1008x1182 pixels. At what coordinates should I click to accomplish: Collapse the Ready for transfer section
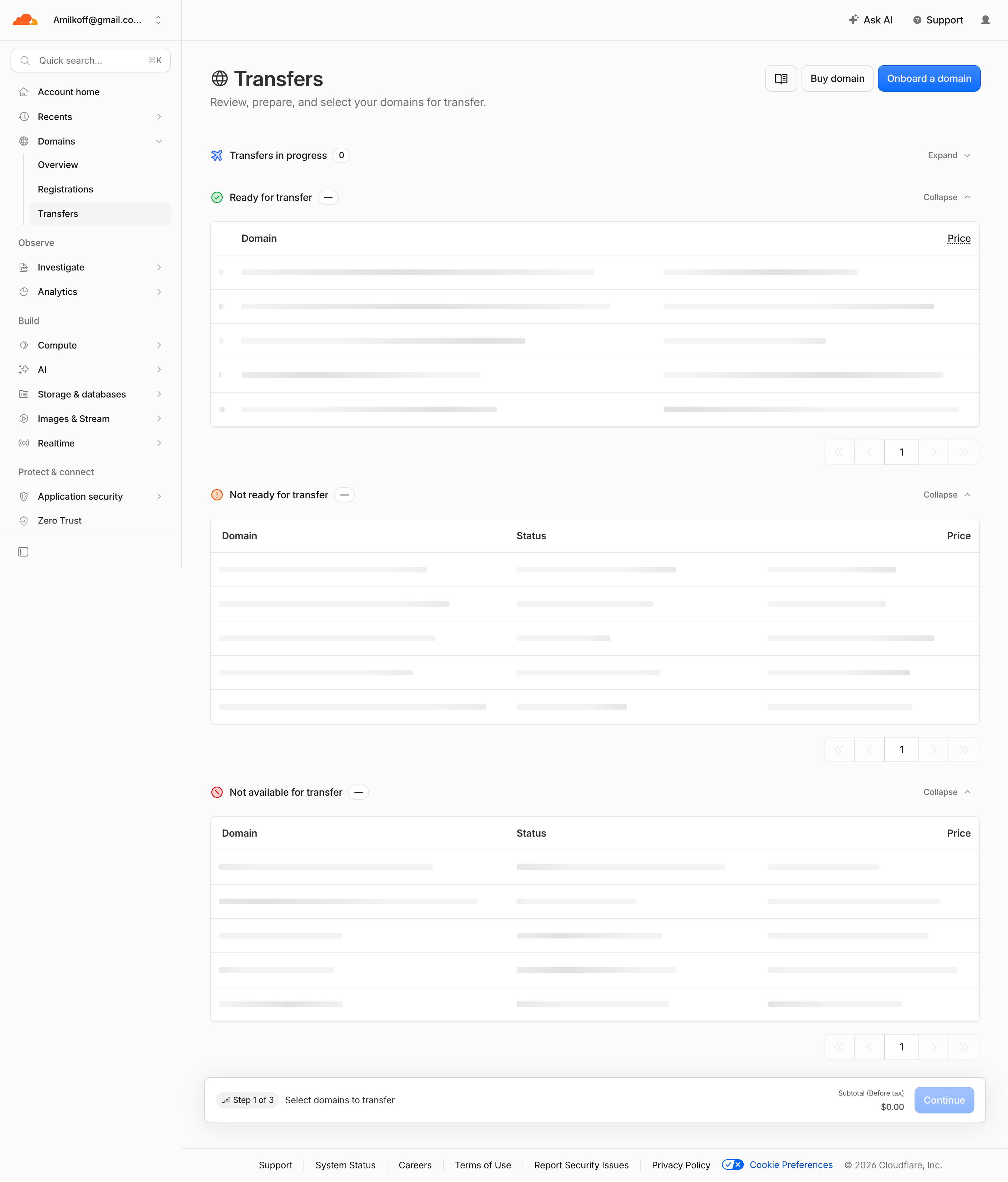(x=947, y=197)
